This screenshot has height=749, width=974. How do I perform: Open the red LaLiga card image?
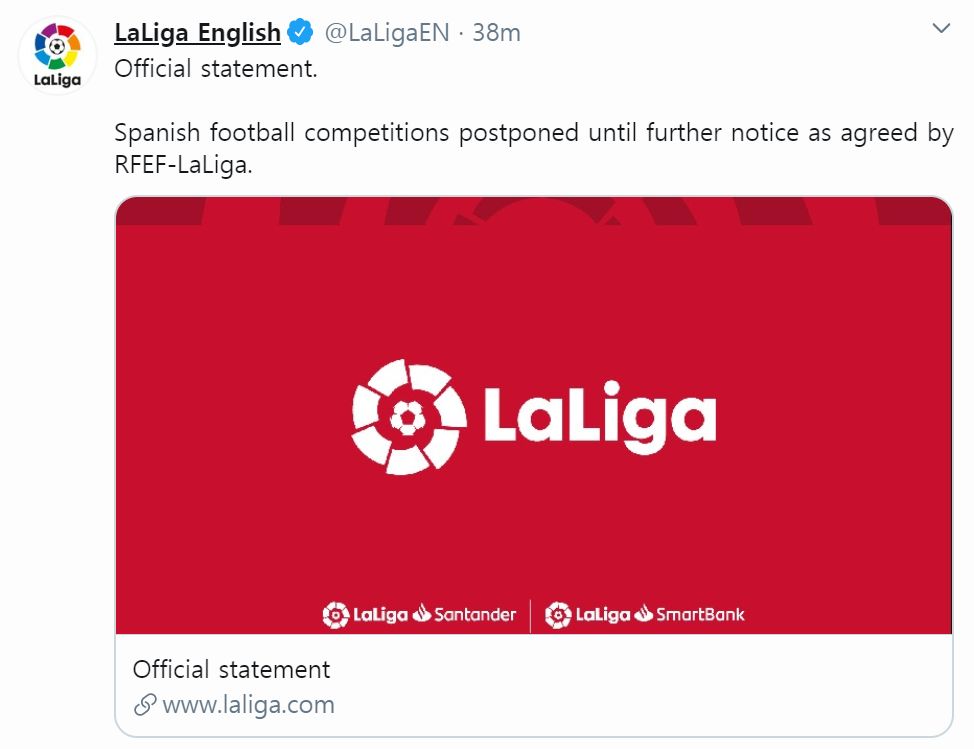click(x=533, y=300)
